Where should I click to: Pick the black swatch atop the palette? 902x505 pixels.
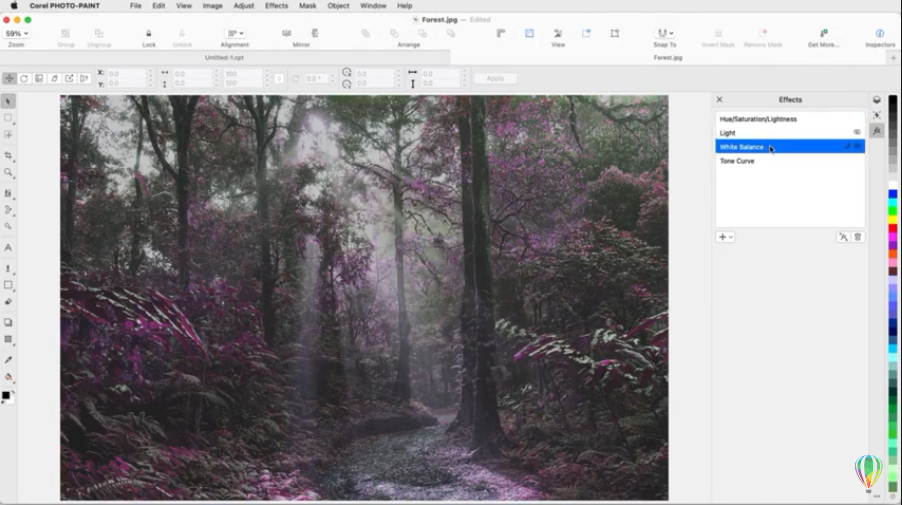click(x=892, y=101)
